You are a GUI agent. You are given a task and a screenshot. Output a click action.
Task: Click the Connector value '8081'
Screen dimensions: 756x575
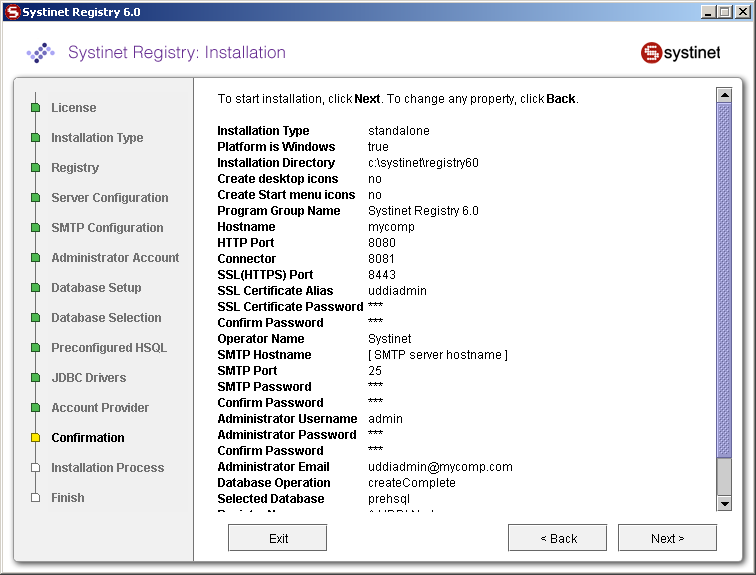tap(381, 258)
